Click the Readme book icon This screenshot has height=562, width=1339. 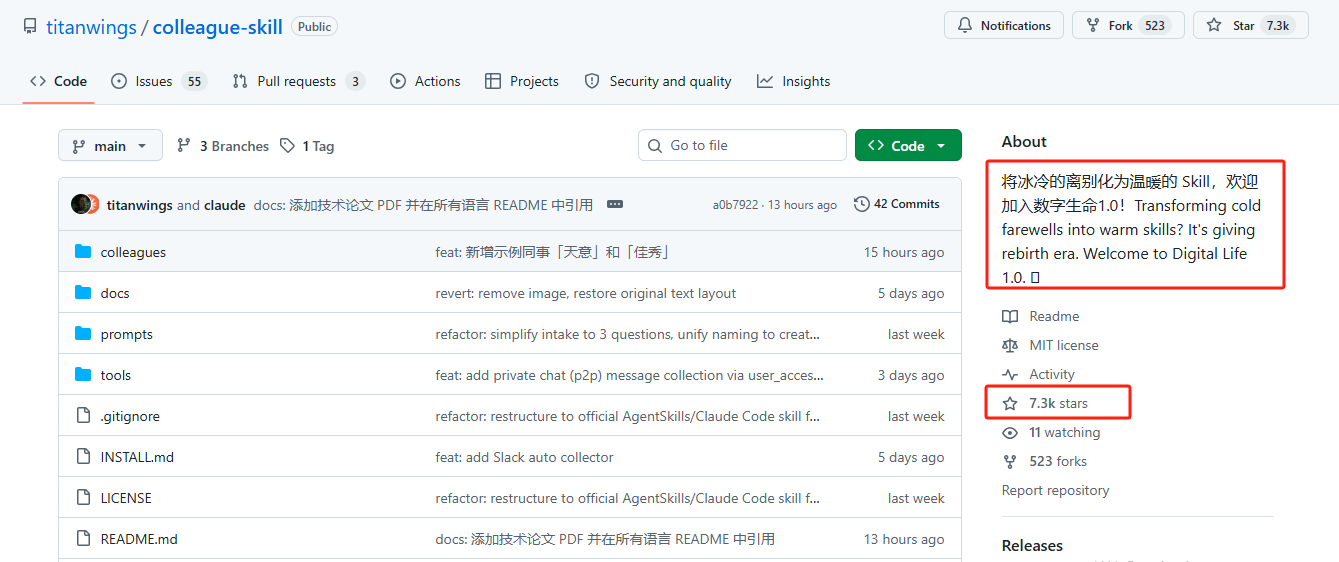[1010, 316]
